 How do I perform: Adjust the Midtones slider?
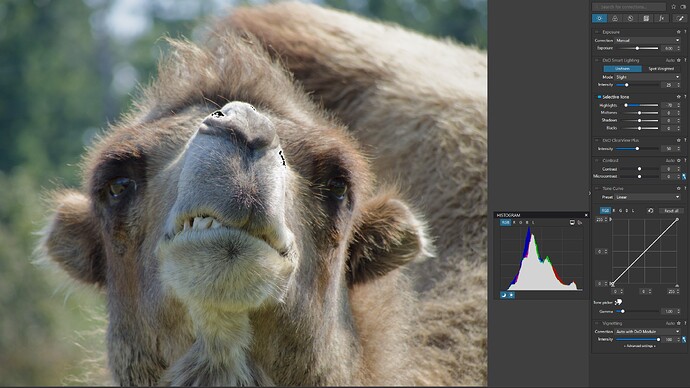coord(639,113)
